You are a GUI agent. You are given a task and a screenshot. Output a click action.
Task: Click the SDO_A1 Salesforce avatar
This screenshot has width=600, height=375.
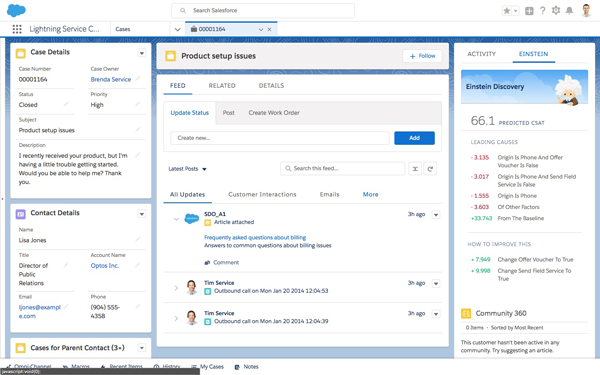tap(191, 218)
